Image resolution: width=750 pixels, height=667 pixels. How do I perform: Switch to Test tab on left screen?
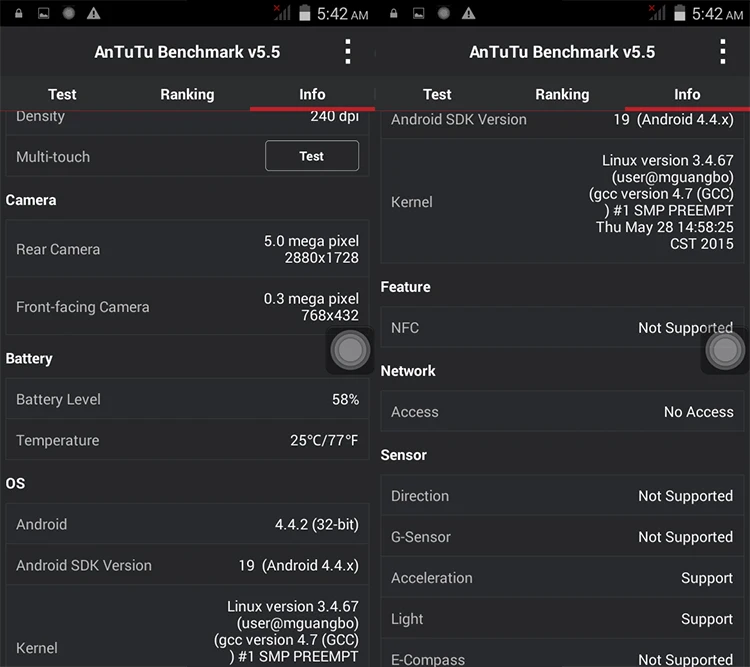coord(62,94)
